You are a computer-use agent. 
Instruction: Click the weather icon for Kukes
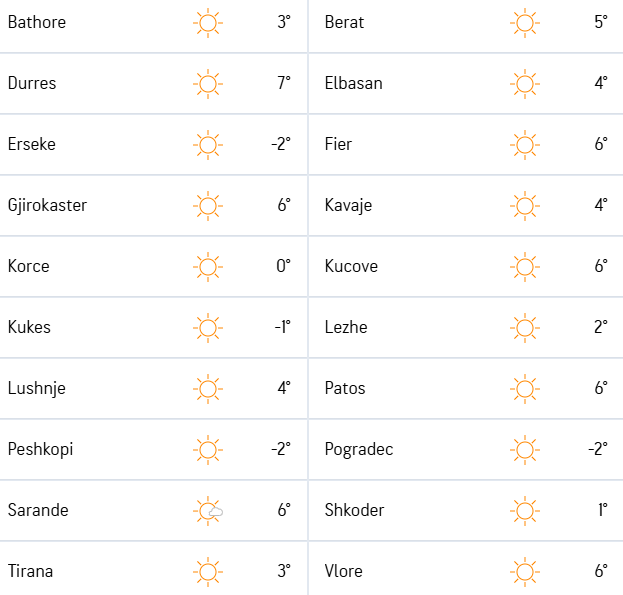point(208,328)
